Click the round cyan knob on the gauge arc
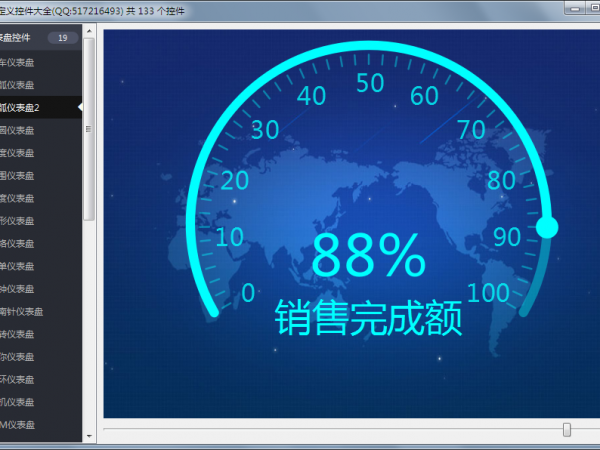The image size is (600, 450). click(547, 227)
